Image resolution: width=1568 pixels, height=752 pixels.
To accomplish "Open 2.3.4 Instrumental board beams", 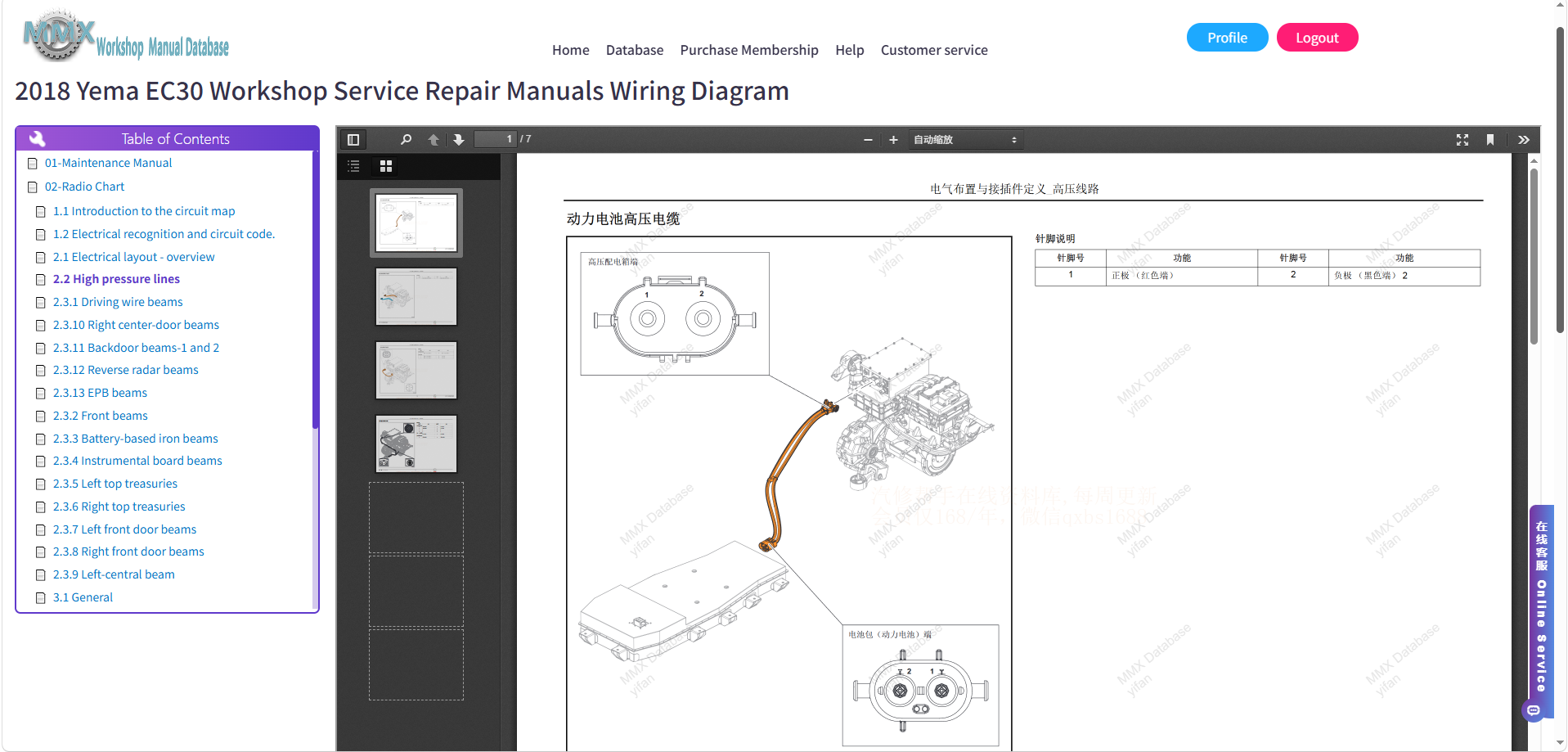I will tap(137, 461).
